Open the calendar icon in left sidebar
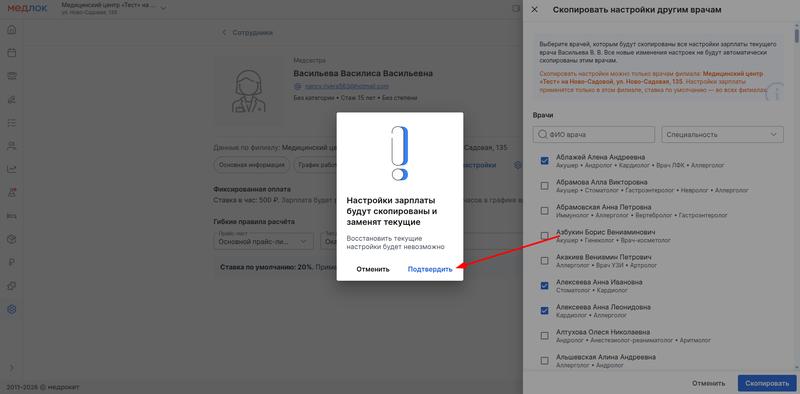Image resolution: width=800 pixels, height=394 pixels. [11, 53]
